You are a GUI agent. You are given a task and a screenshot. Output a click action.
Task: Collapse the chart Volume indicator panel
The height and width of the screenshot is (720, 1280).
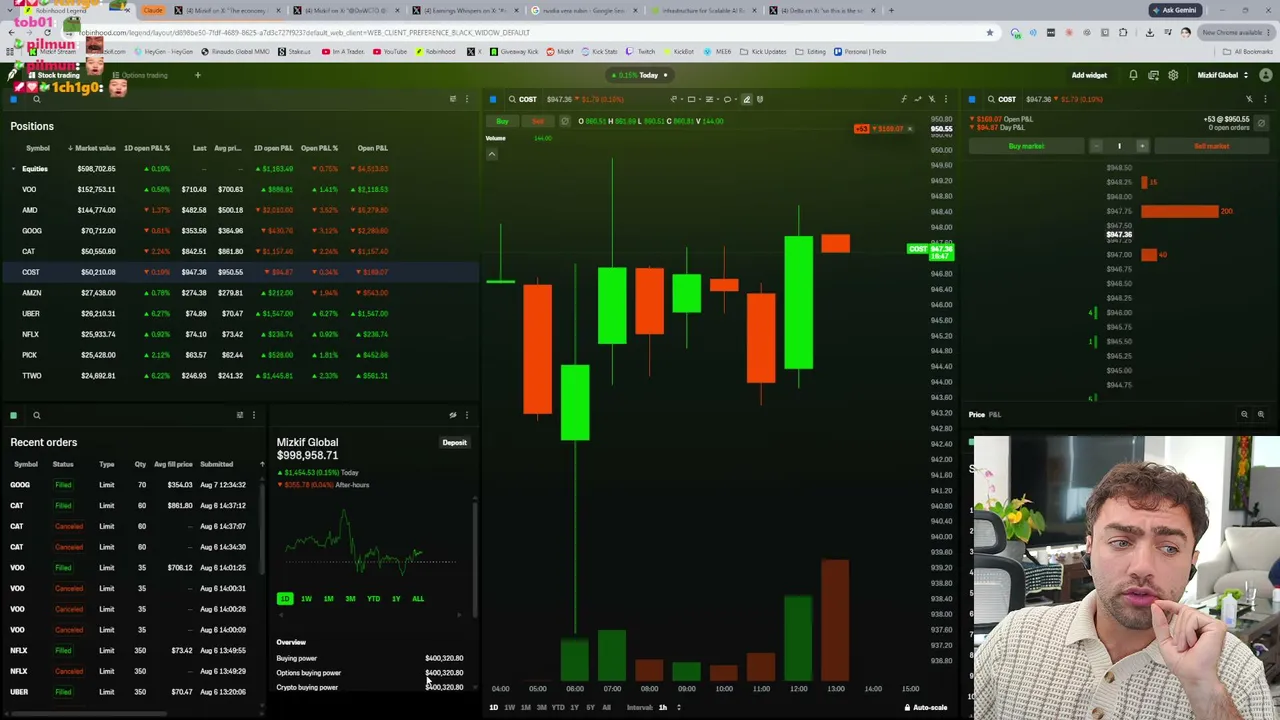pyautogui.click(x=492, y=154)
